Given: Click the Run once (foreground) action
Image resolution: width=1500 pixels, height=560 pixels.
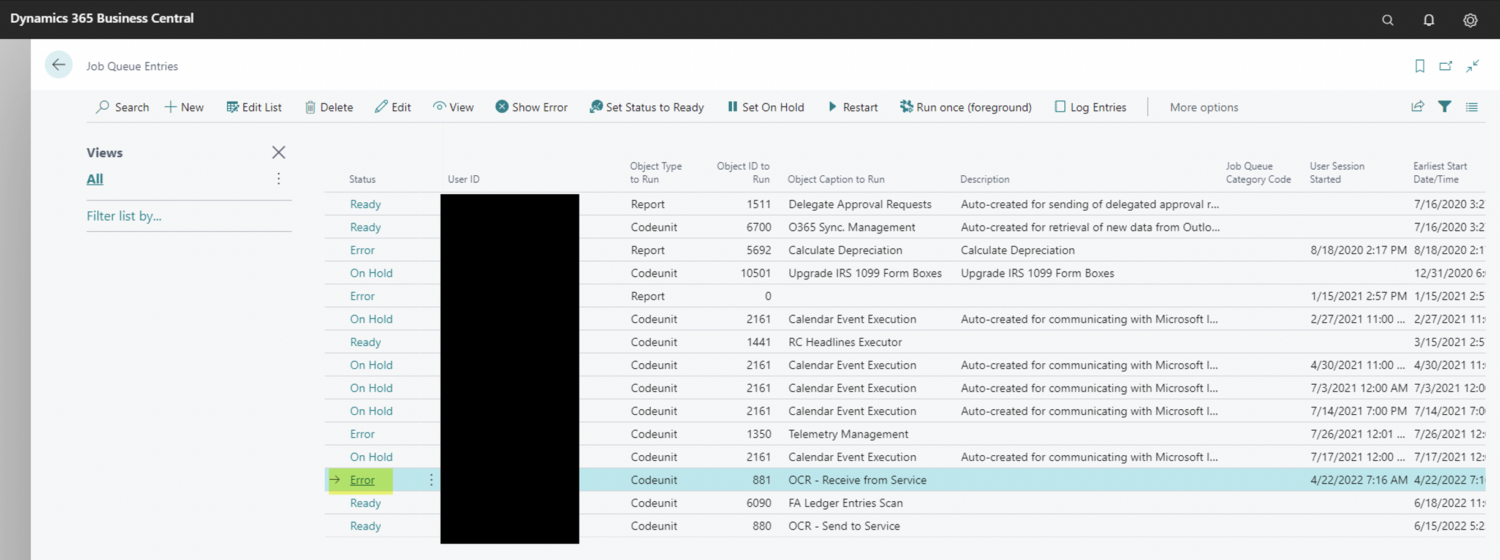Looking at the screenshot, I should (965, 107).
